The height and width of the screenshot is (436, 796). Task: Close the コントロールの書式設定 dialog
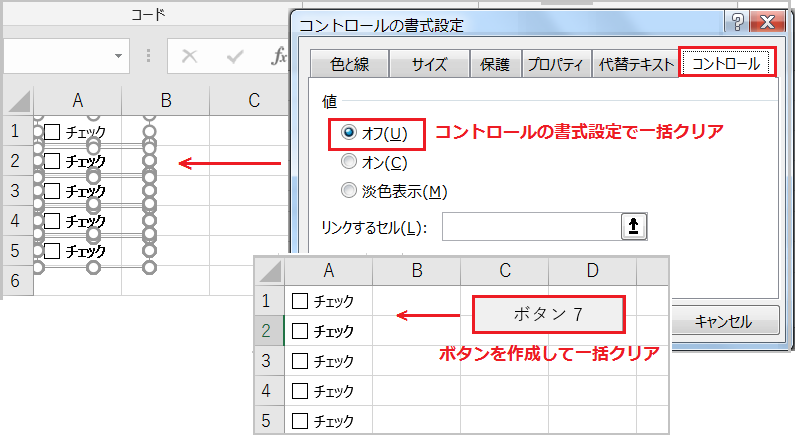point(770,23)
